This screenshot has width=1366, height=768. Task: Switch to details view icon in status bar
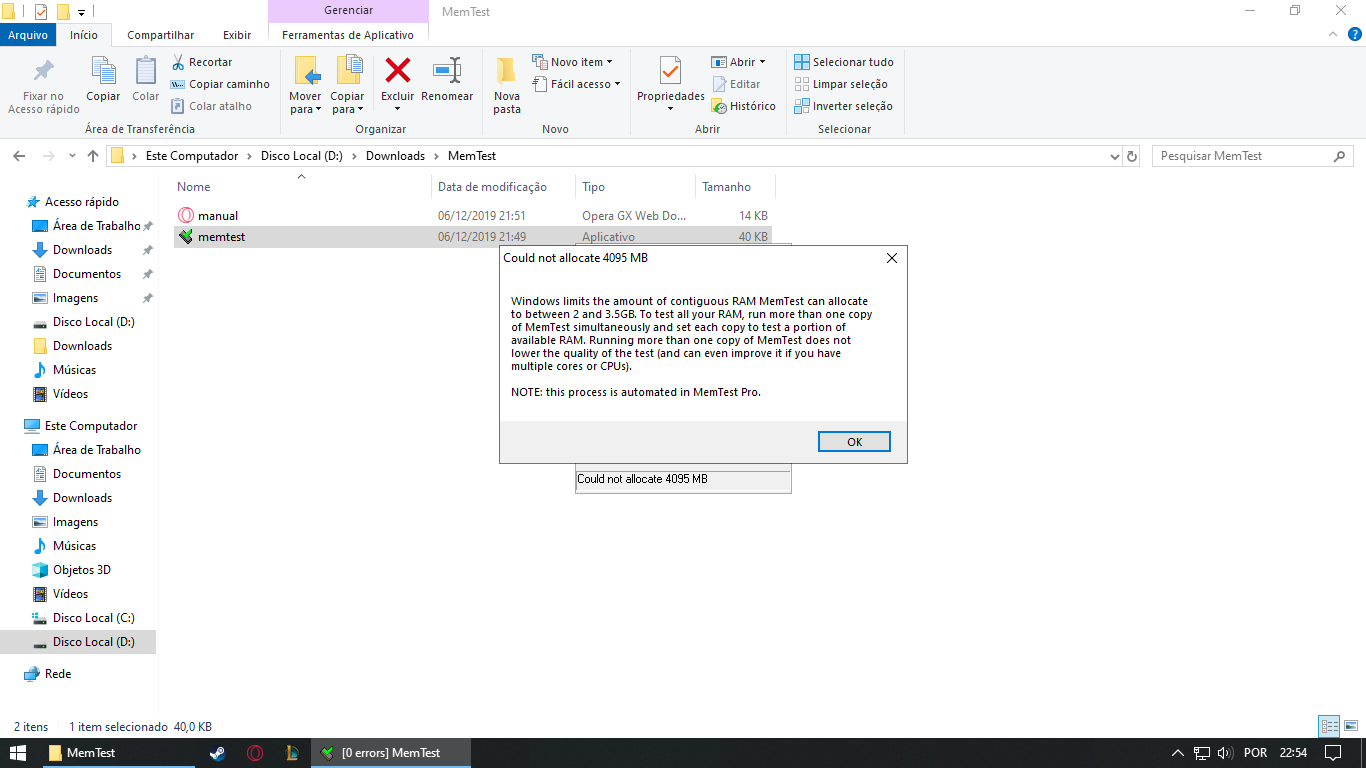1329,727
